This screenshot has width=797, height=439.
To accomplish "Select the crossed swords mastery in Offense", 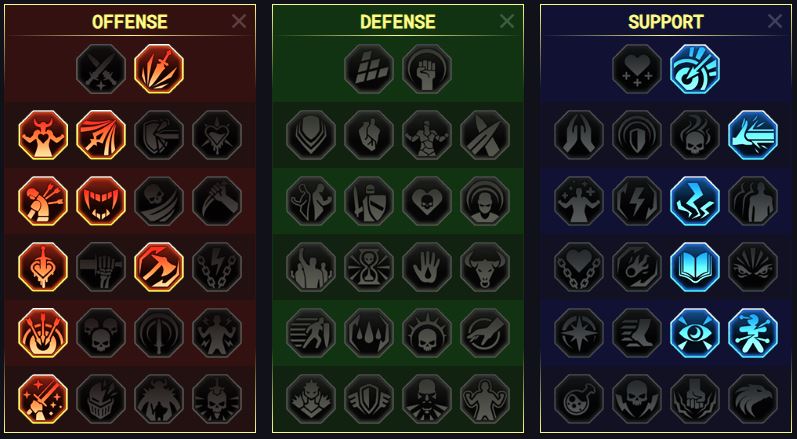I will tap(101, 69).
